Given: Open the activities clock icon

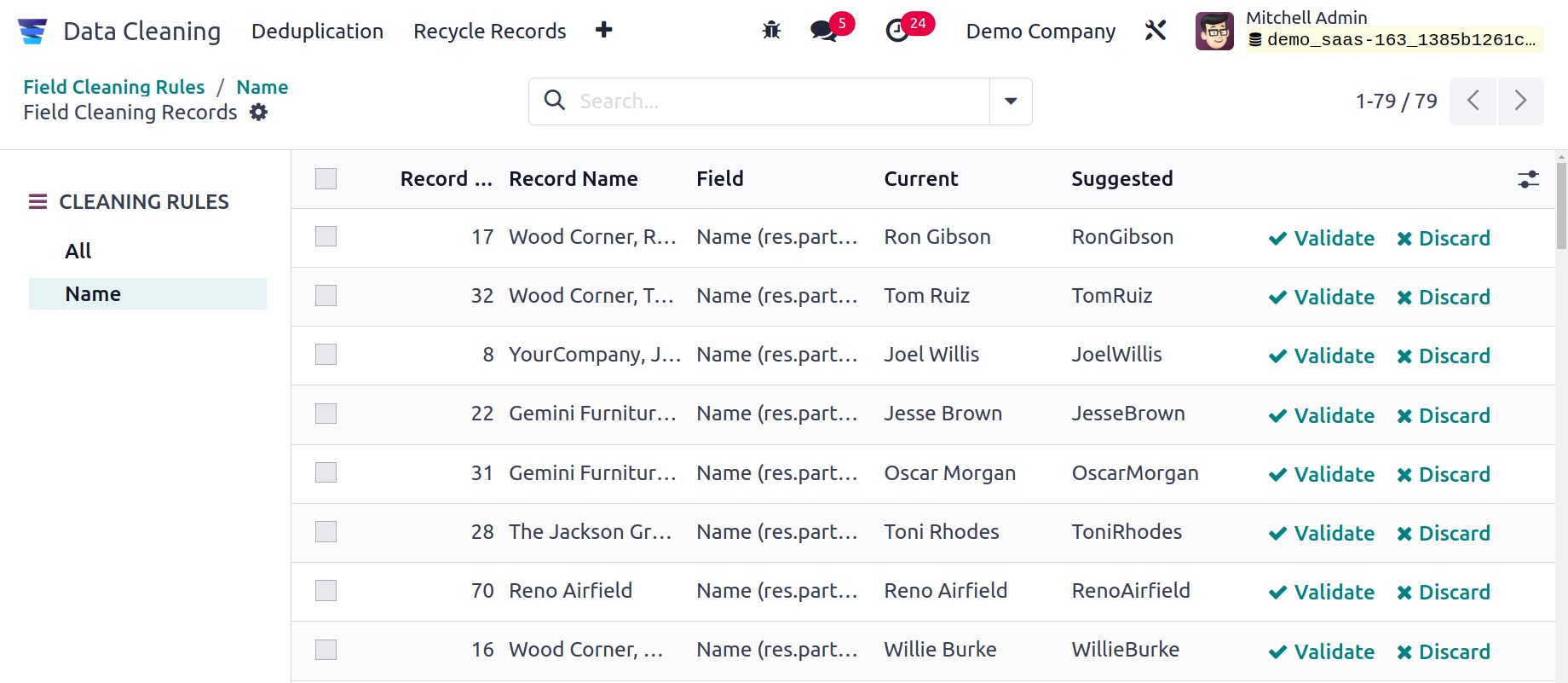Looking at the screenshot, I should click(897, 32).
